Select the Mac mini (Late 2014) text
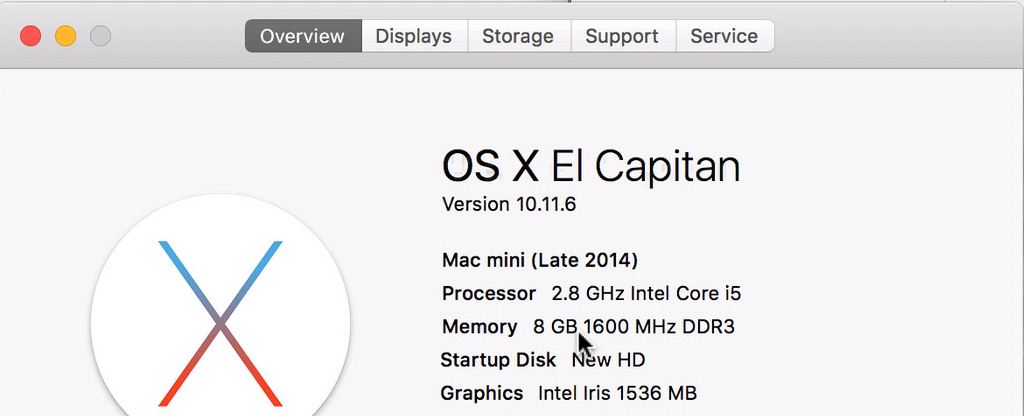 coord(539,261)
